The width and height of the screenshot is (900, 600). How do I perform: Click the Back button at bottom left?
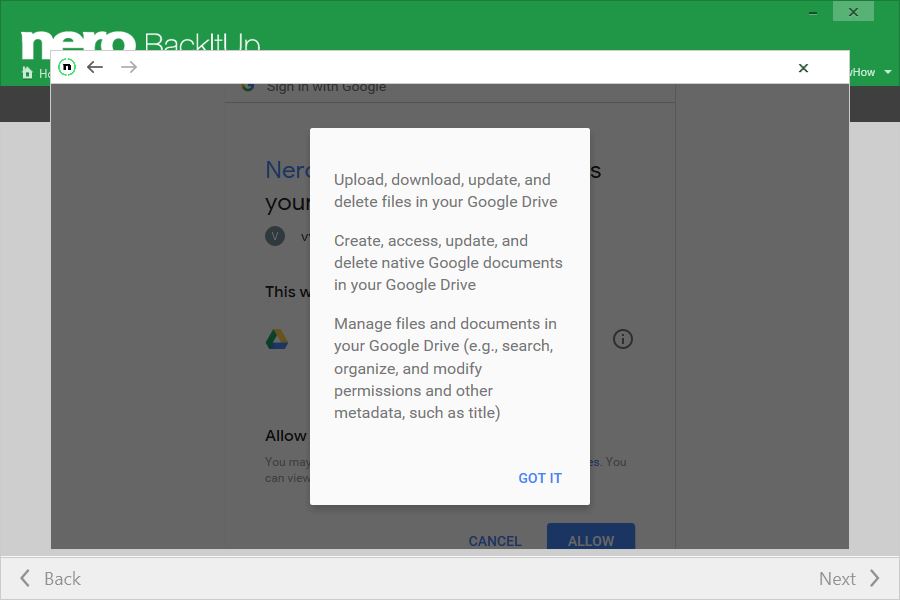pyautogui.click(x=51, y=578)
